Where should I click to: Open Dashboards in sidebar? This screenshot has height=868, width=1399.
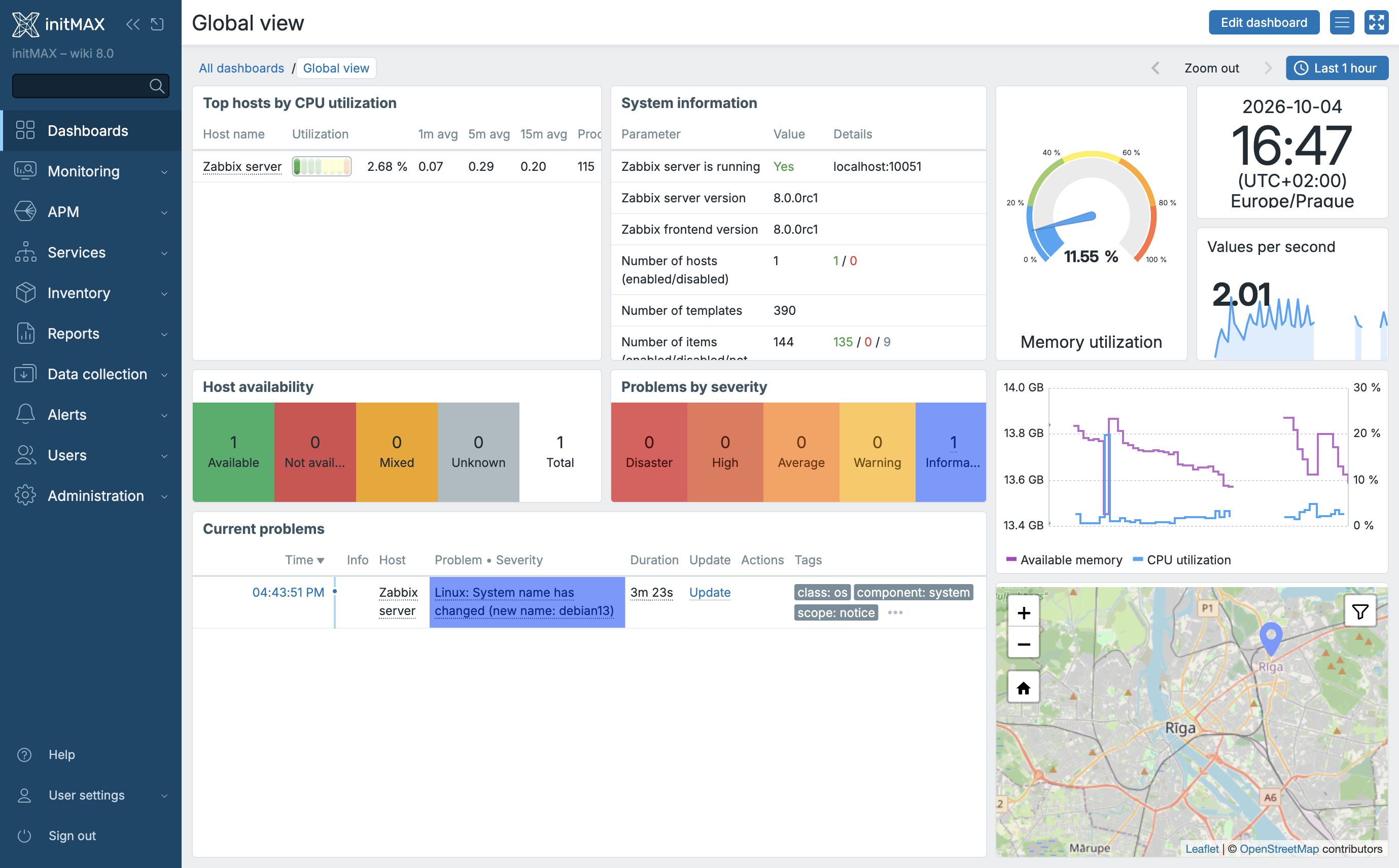pyautogui.click(x=91, y=131)
